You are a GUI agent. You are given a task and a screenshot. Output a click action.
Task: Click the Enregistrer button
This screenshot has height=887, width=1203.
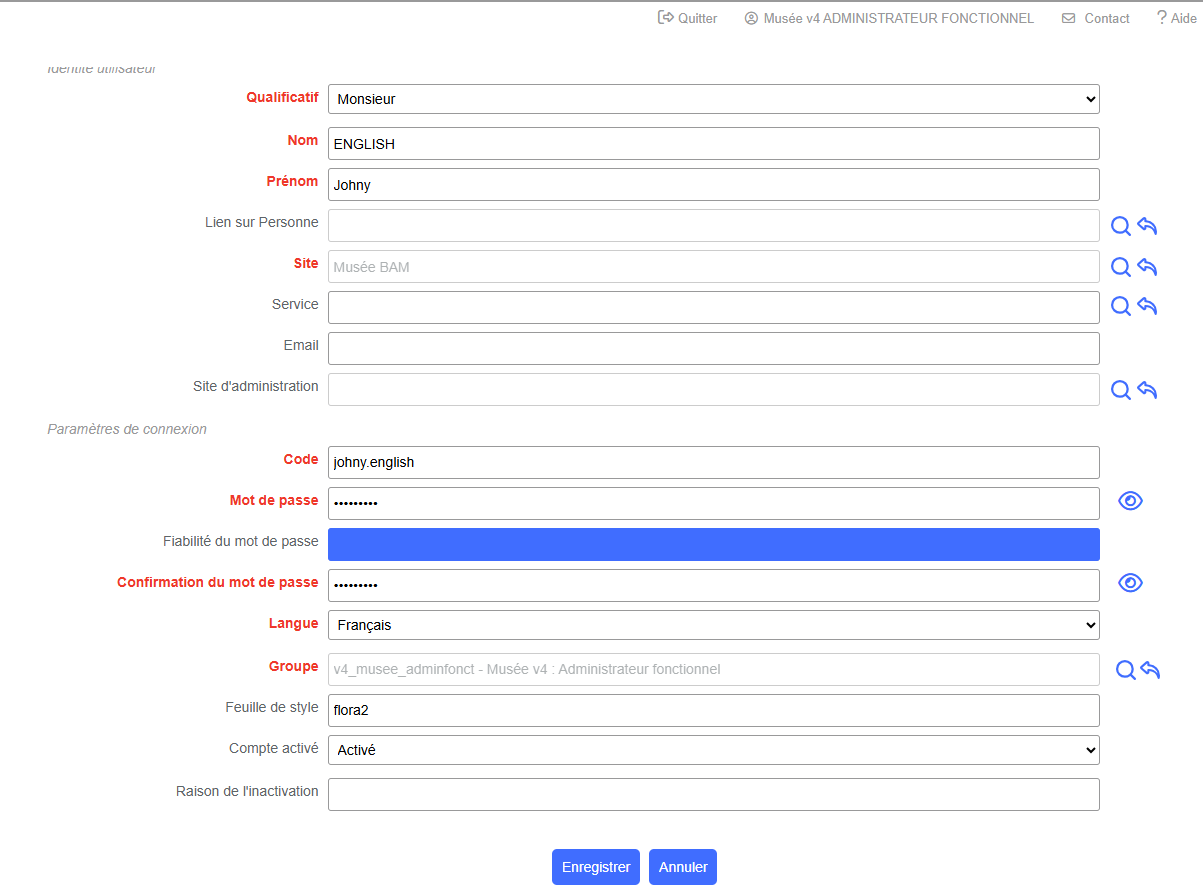coord(595,867)
